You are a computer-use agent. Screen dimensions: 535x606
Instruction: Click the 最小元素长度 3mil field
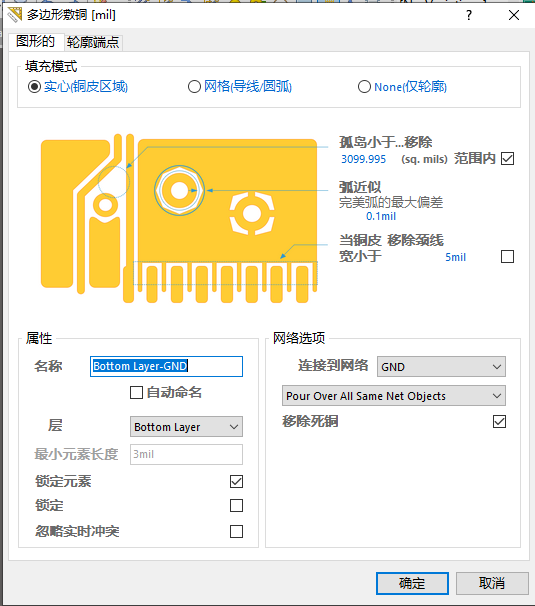point(186,454)
